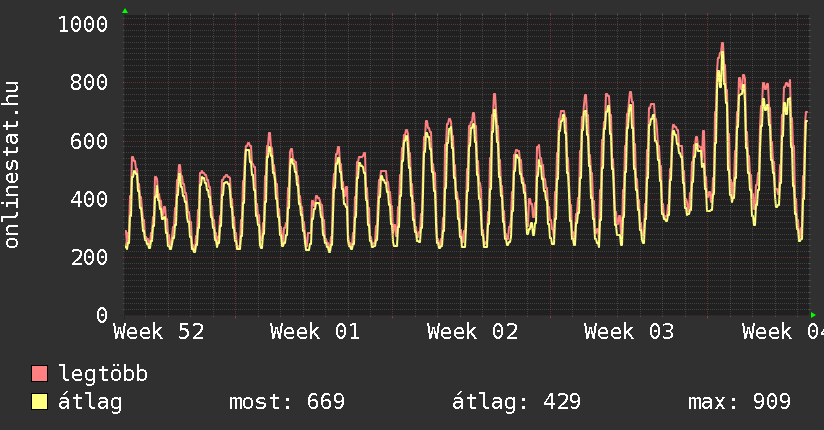Viewport: 824px width, 430px height.
Task: Click the green arrow atop the y-axis
Action: point(125,11)
